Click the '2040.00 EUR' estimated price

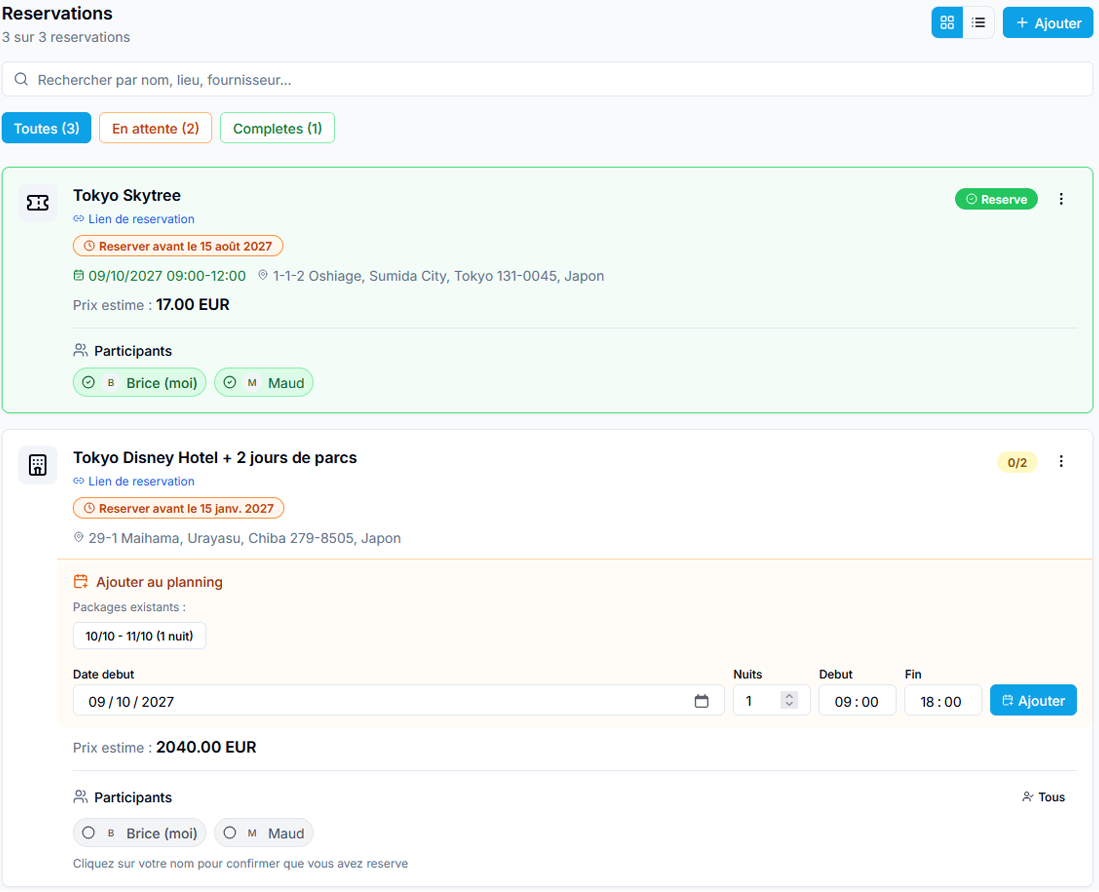206,747
